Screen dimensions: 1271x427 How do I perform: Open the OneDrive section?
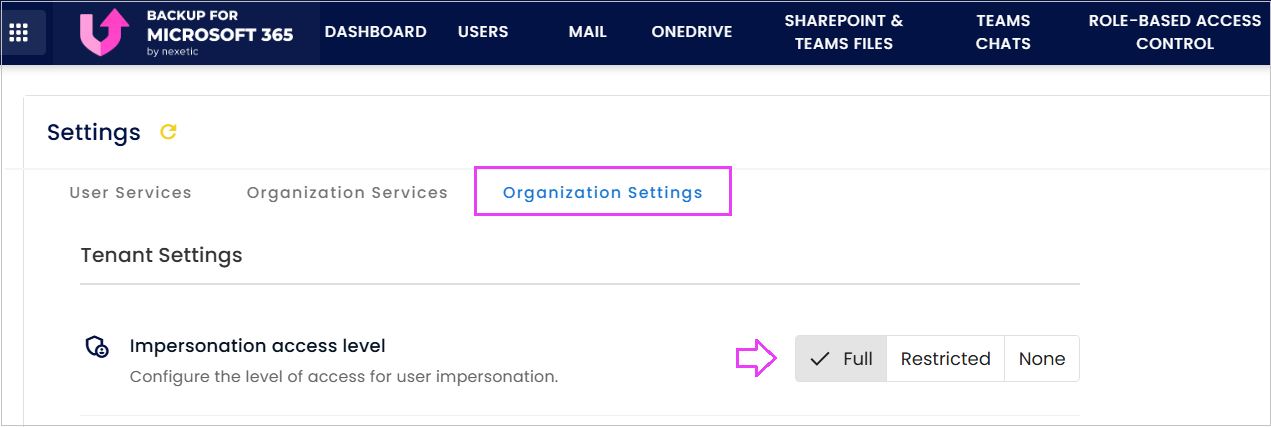pos(692,32)
